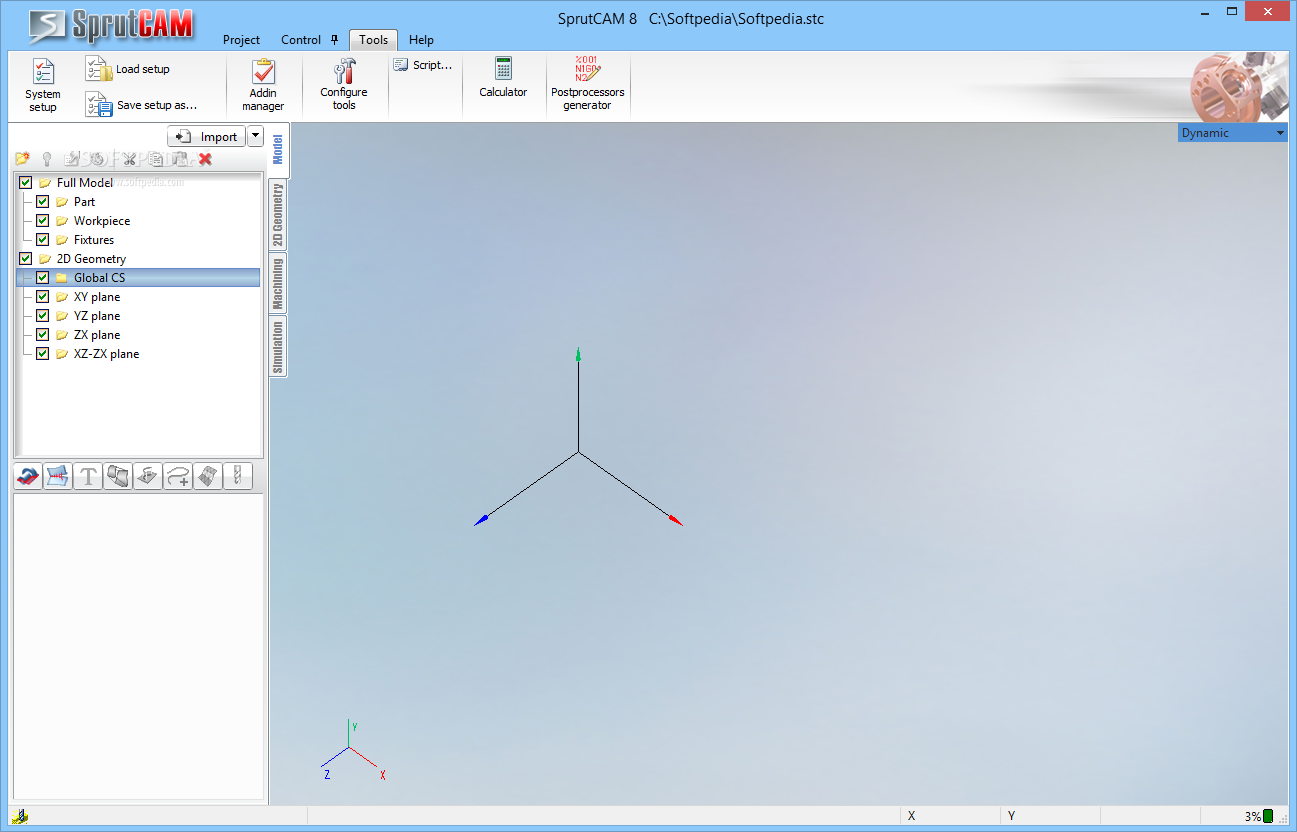Image resolution: width=1297 pixels, height=832 pixels.
Task: Open System setup
Action: coord(43,86)
